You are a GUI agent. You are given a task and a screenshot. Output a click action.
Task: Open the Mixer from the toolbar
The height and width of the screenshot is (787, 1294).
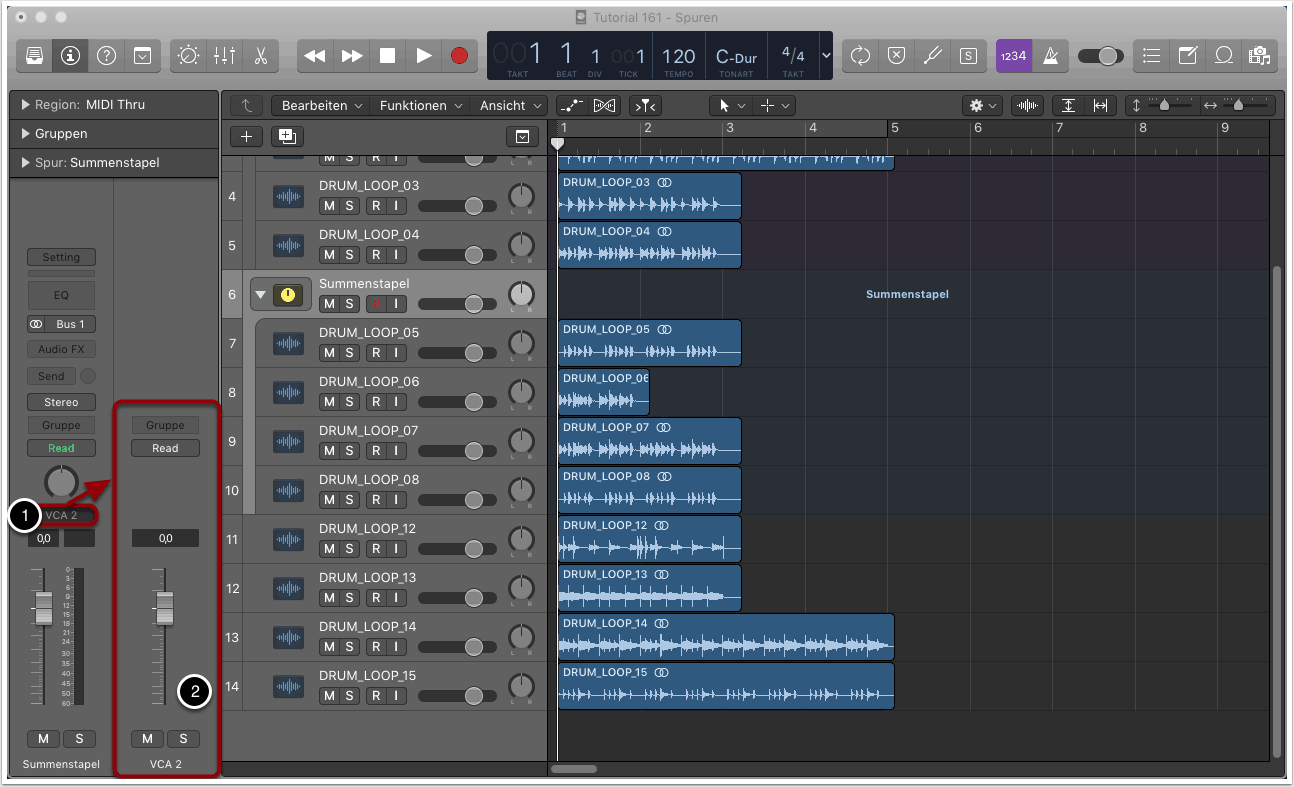pos(224,56)
